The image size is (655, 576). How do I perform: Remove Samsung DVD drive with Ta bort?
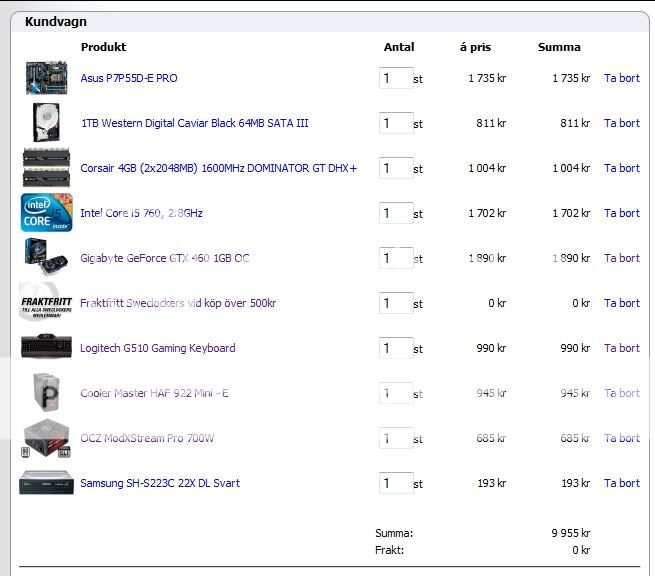click(x=621, y=483)
